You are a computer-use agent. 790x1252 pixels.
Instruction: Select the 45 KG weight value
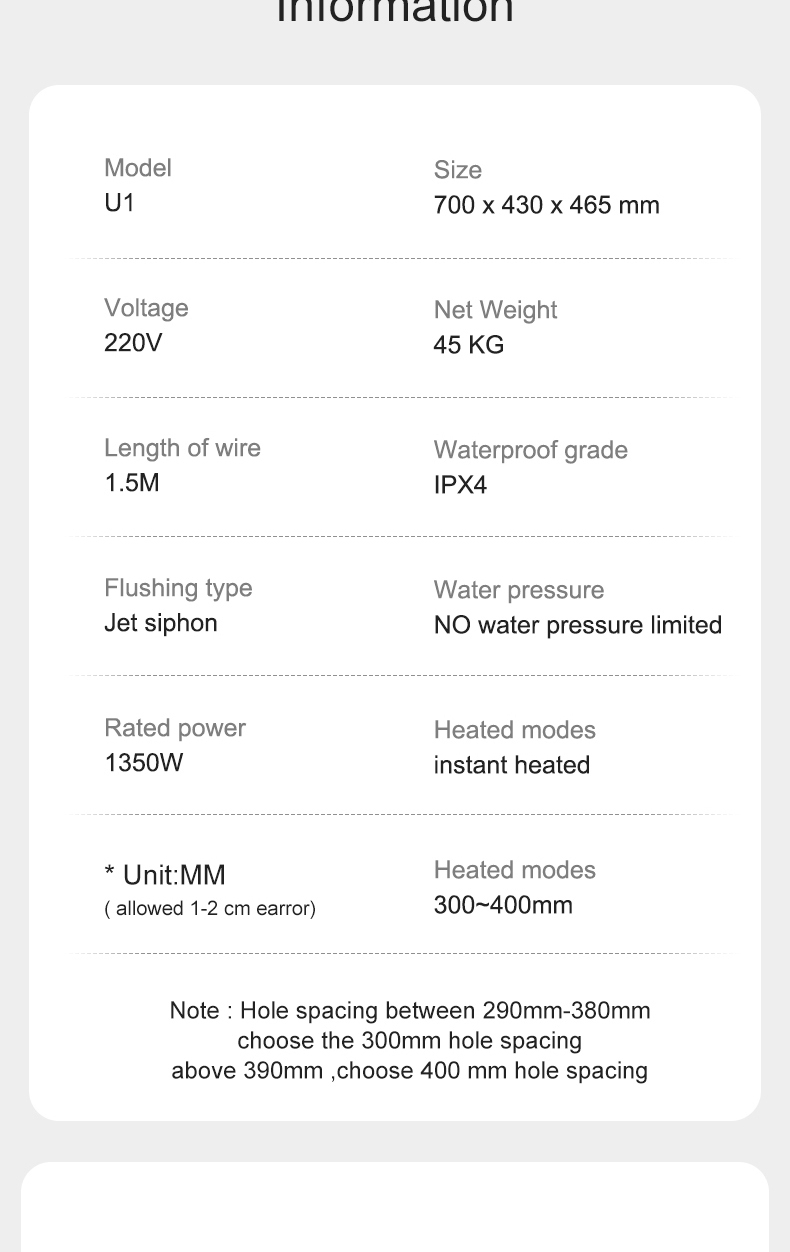click(x=468, y=345)
